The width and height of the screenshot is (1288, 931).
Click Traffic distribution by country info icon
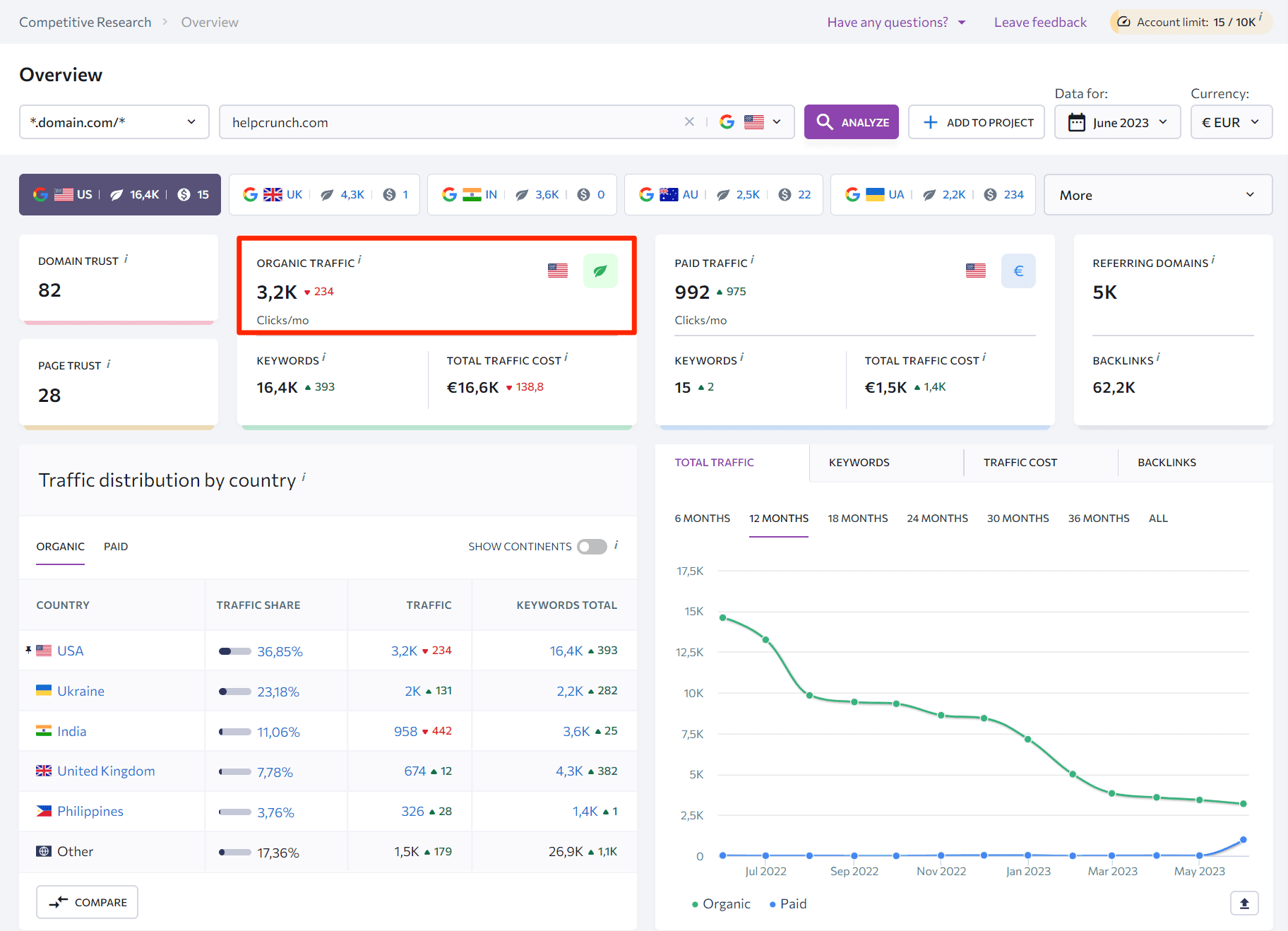(x=304, y=477)
